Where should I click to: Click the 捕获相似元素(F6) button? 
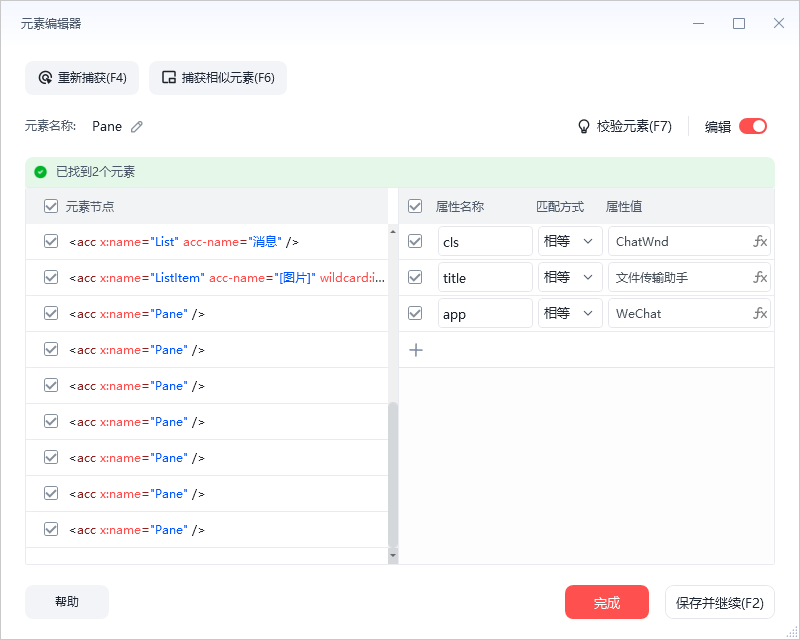point(218,78)
